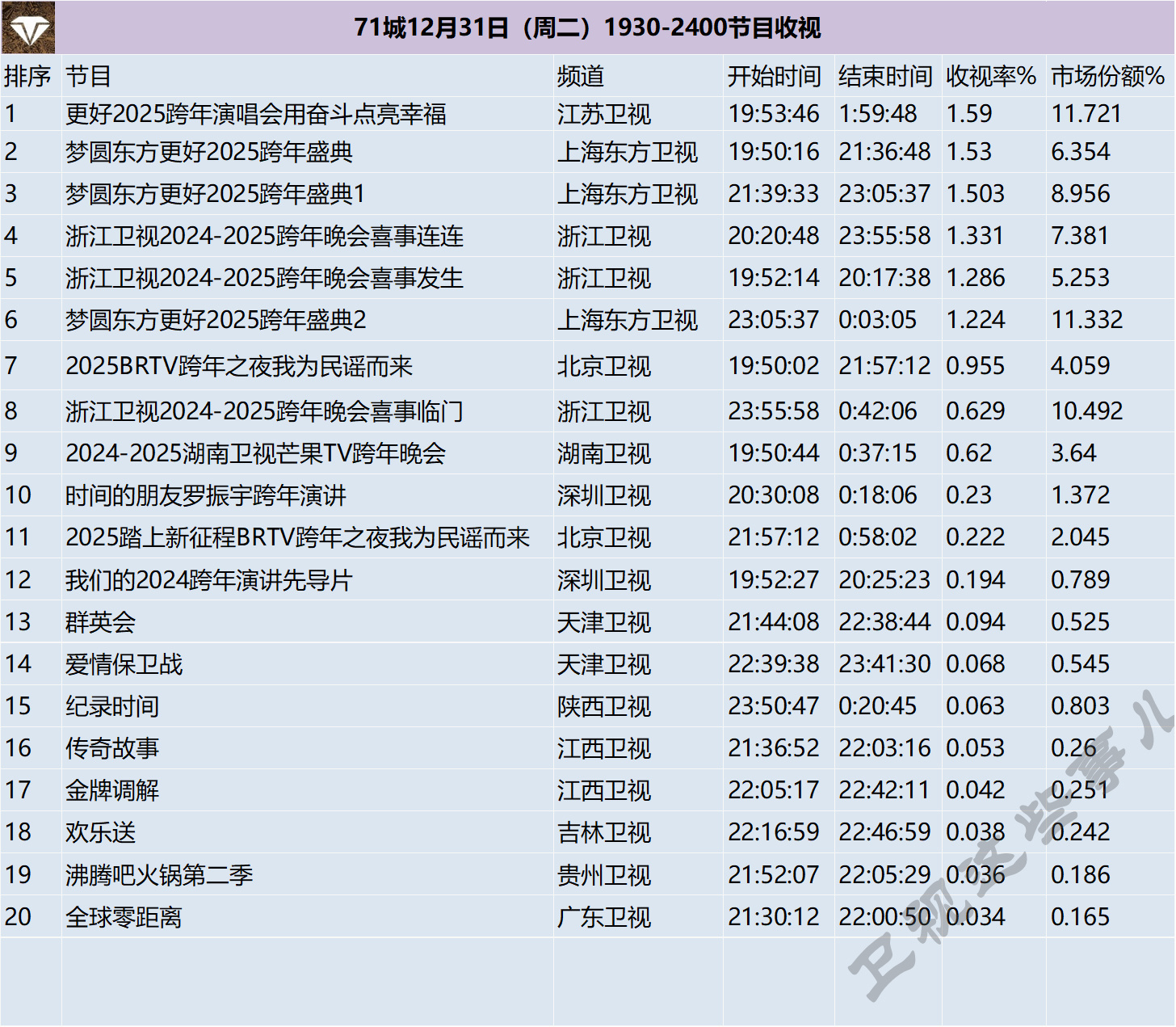
Task: Select program '浙江卫视2024-2025跨年晚会喜事临门'
Action: (264, 411)
